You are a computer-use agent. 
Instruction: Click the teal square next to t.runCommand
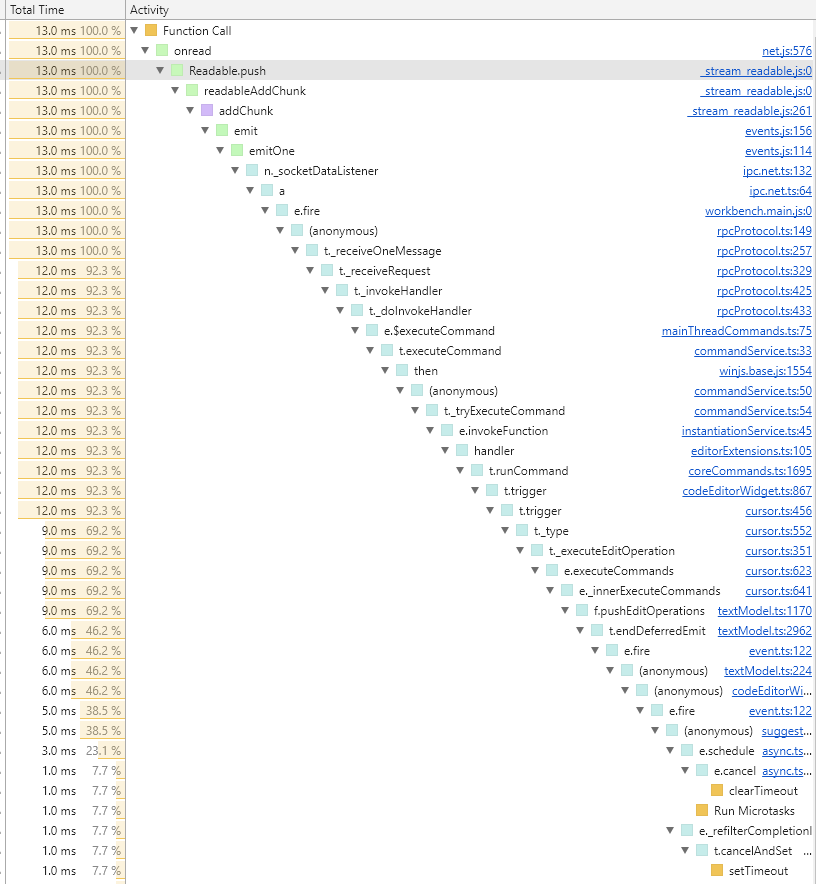pos(477,471)
